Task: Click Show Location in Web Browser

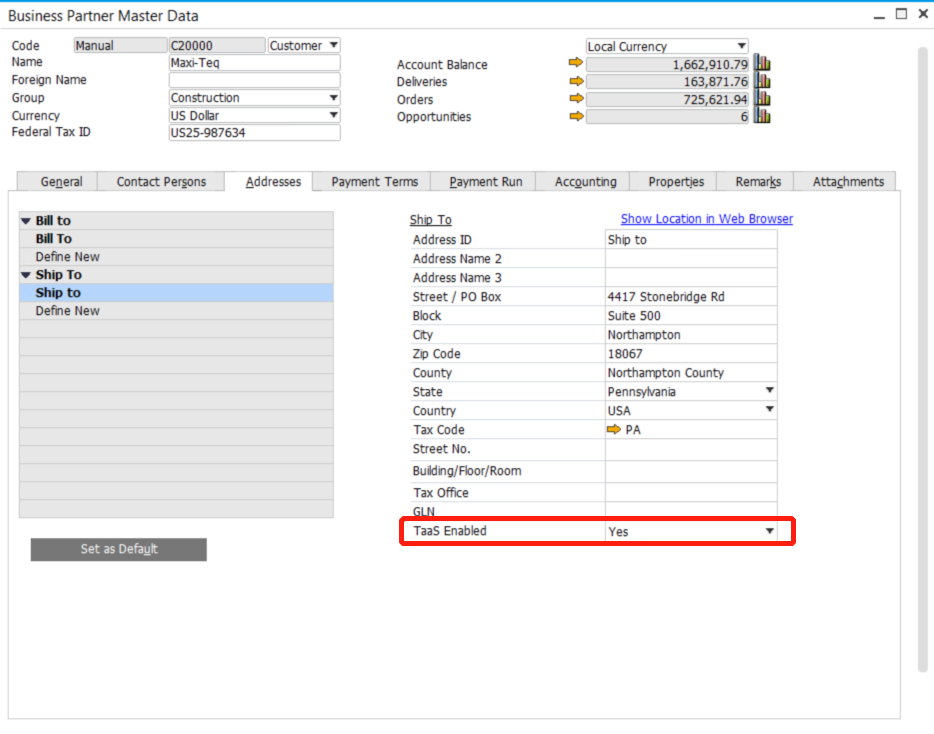Action: [706, 218]
